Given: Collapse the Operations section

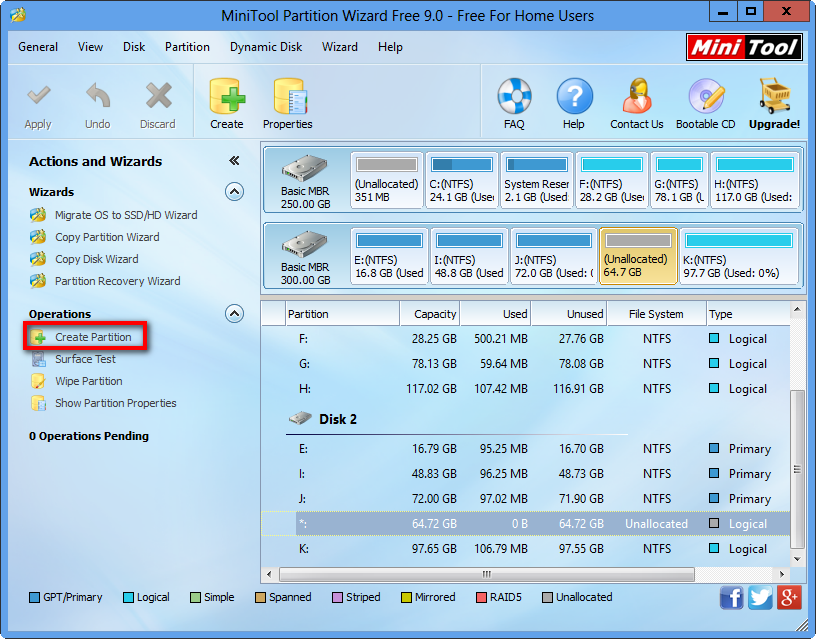Looking at the screenshot, I should click(x=234, y=313).
